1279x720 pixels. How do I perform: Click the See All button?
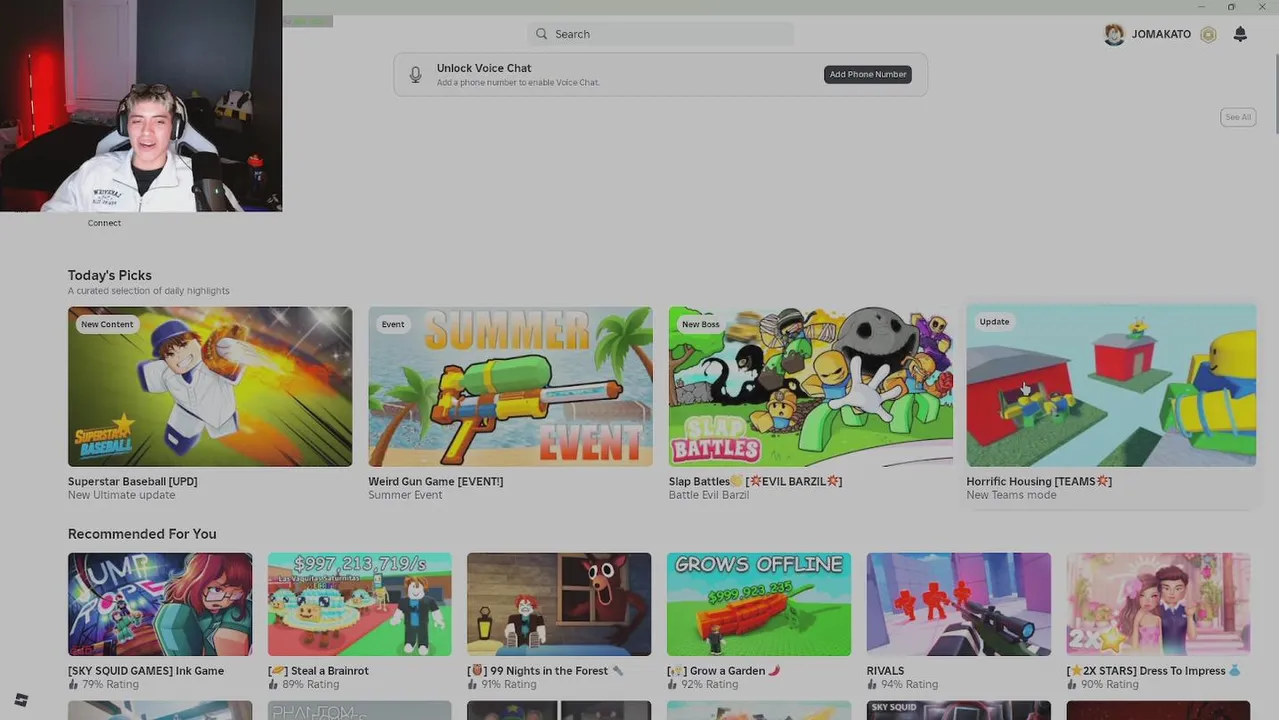(1238, 117)
